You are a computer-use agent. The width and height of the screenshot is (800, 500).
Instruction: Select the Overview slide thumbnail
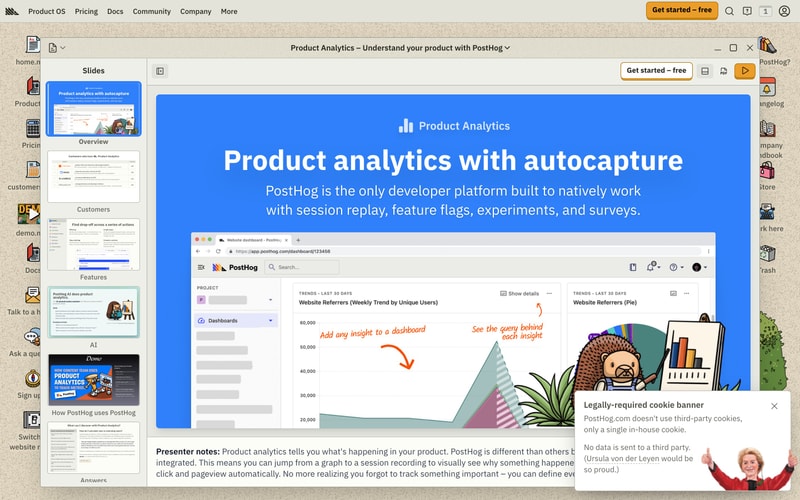click(93, 109)
